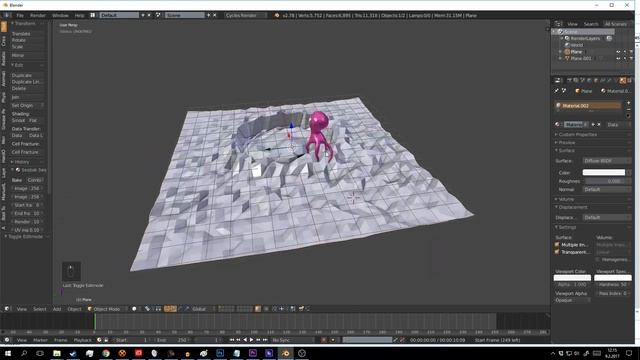Image resolution: width=640 pixels, height=360 pixels.
Task: Click the plus add material slot button
Action: (x=628, y=103)
